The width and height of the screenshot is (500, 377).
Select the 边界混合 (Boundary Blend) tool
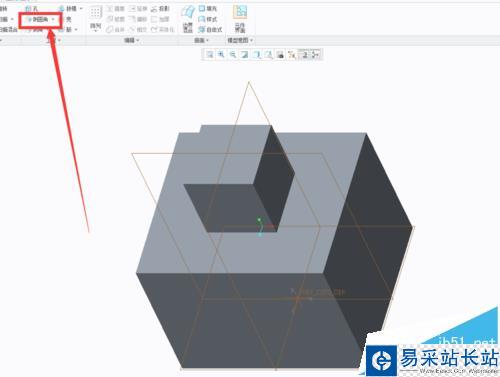pos(188,19)
